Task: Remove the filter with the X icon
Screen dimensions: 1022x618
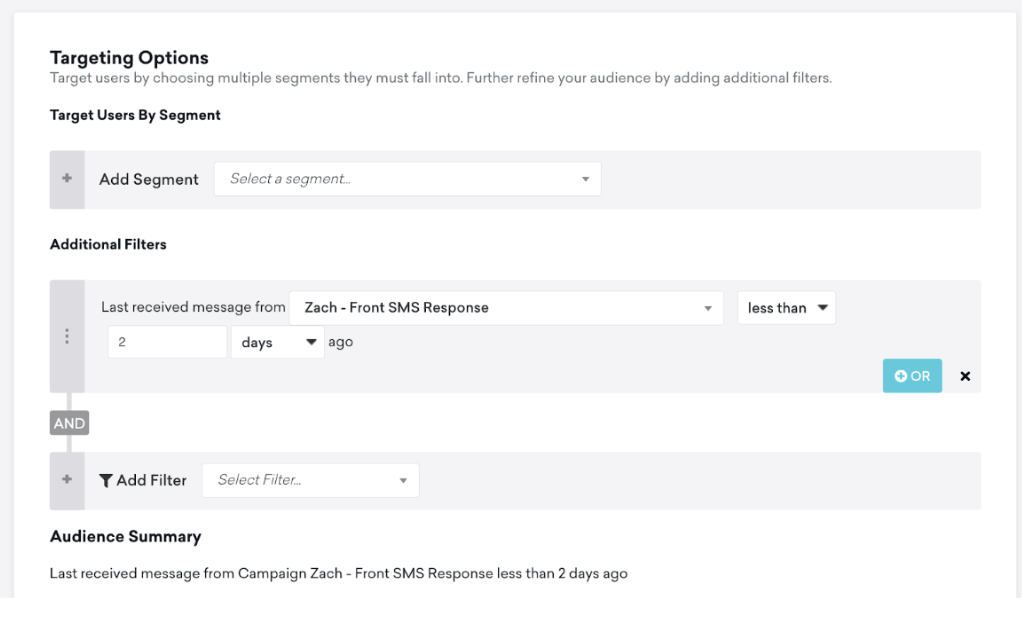Action: pyautogui.click(x=965, y=376)
